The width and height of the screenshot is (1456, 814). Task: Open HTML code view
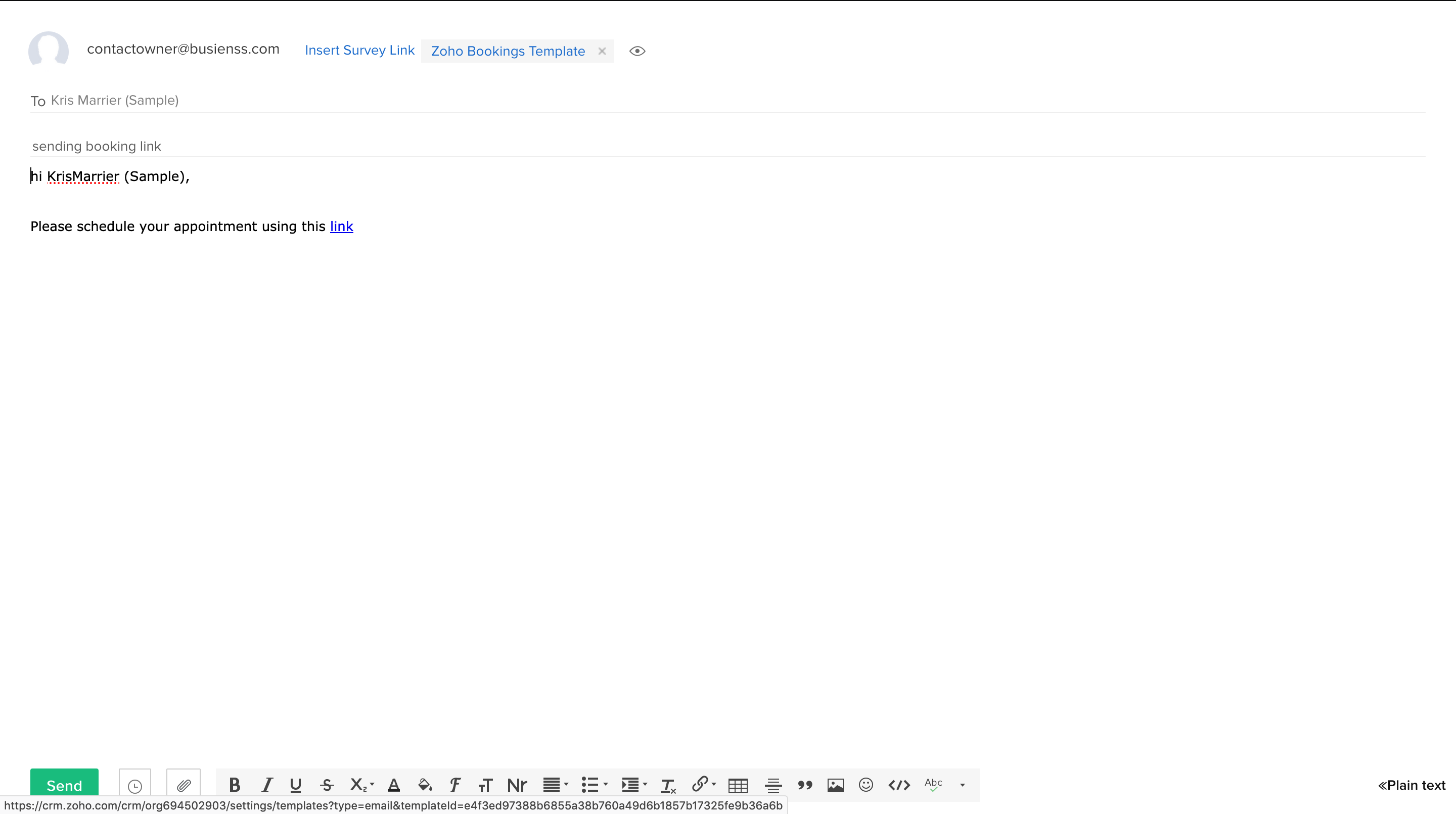pyautogui.click(x=899, y=785)
